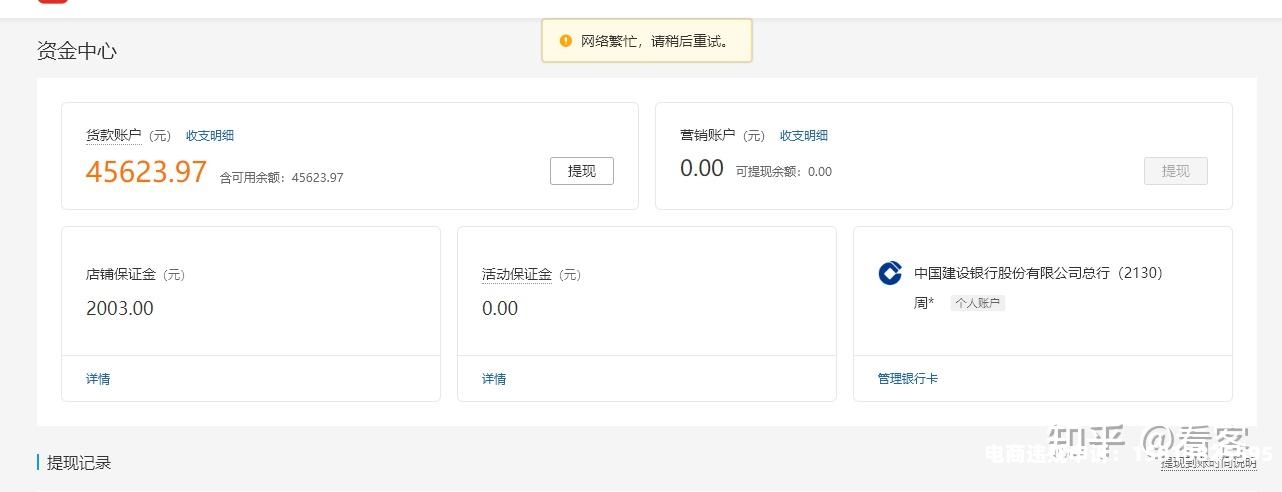The width and height of the screenshot is (1282, 492).
Task: View 详情 for 活动保证金
Action: coord(494,379)
